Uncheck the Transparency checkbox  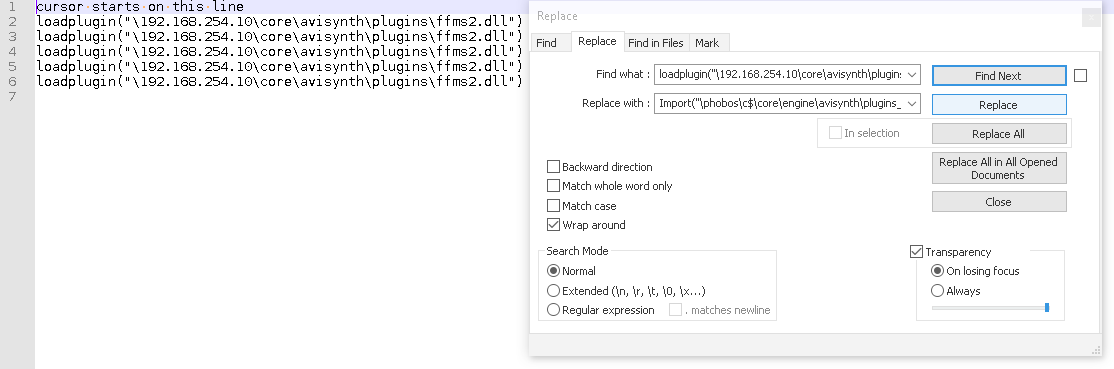pyautogui.click(x=916, y=252)
